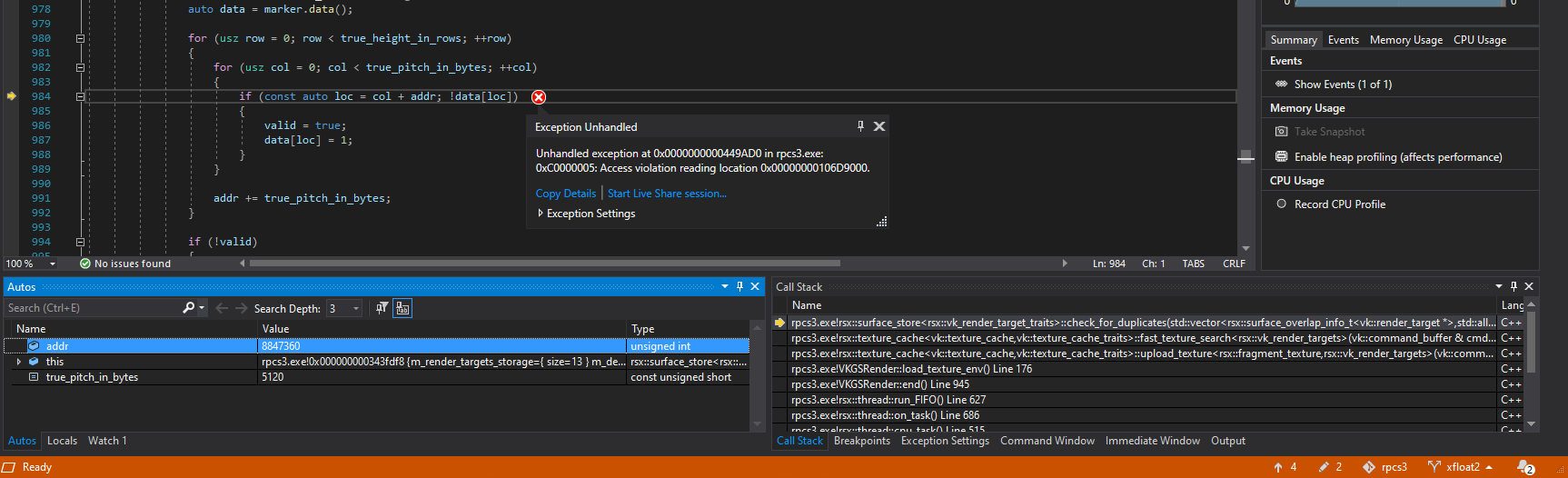This screenshot has width=1568, height=478.
Task: Click the Search (Ctrl+E) field in Autos
Action: click(x=94, y=308)
